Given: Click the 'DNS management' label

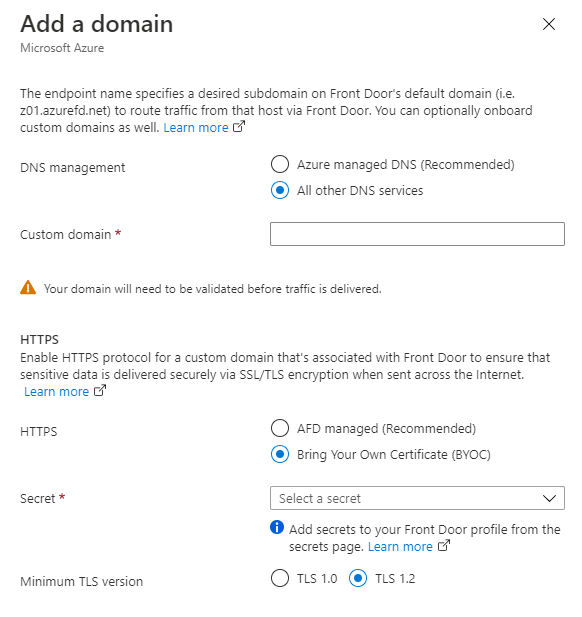Looking at the screenshot, I should tap(72, 168).
